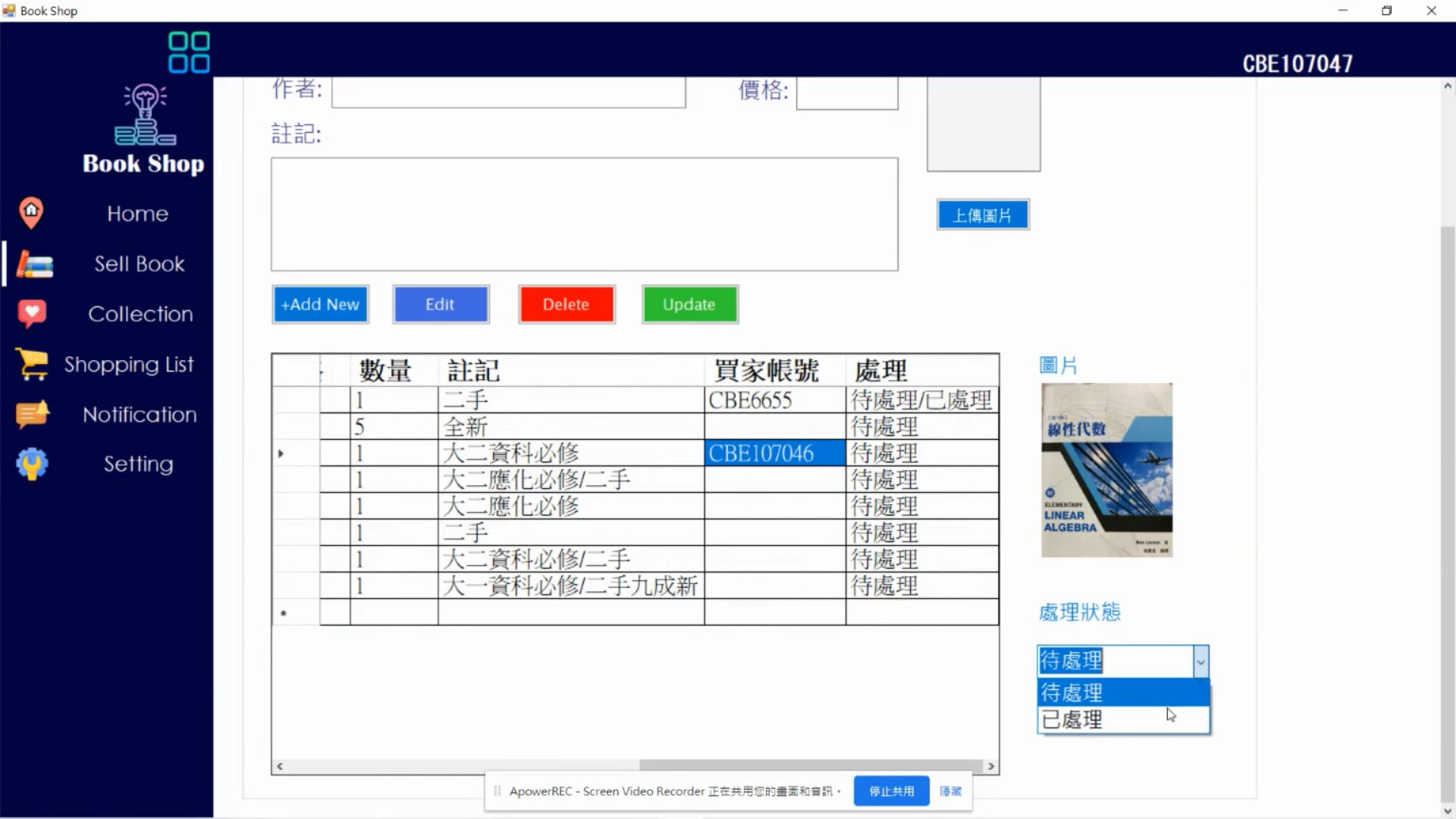Click the Book Shop lightbulb logo
Viewport: 1456px width, 819px height.
[x=146, y=115]
